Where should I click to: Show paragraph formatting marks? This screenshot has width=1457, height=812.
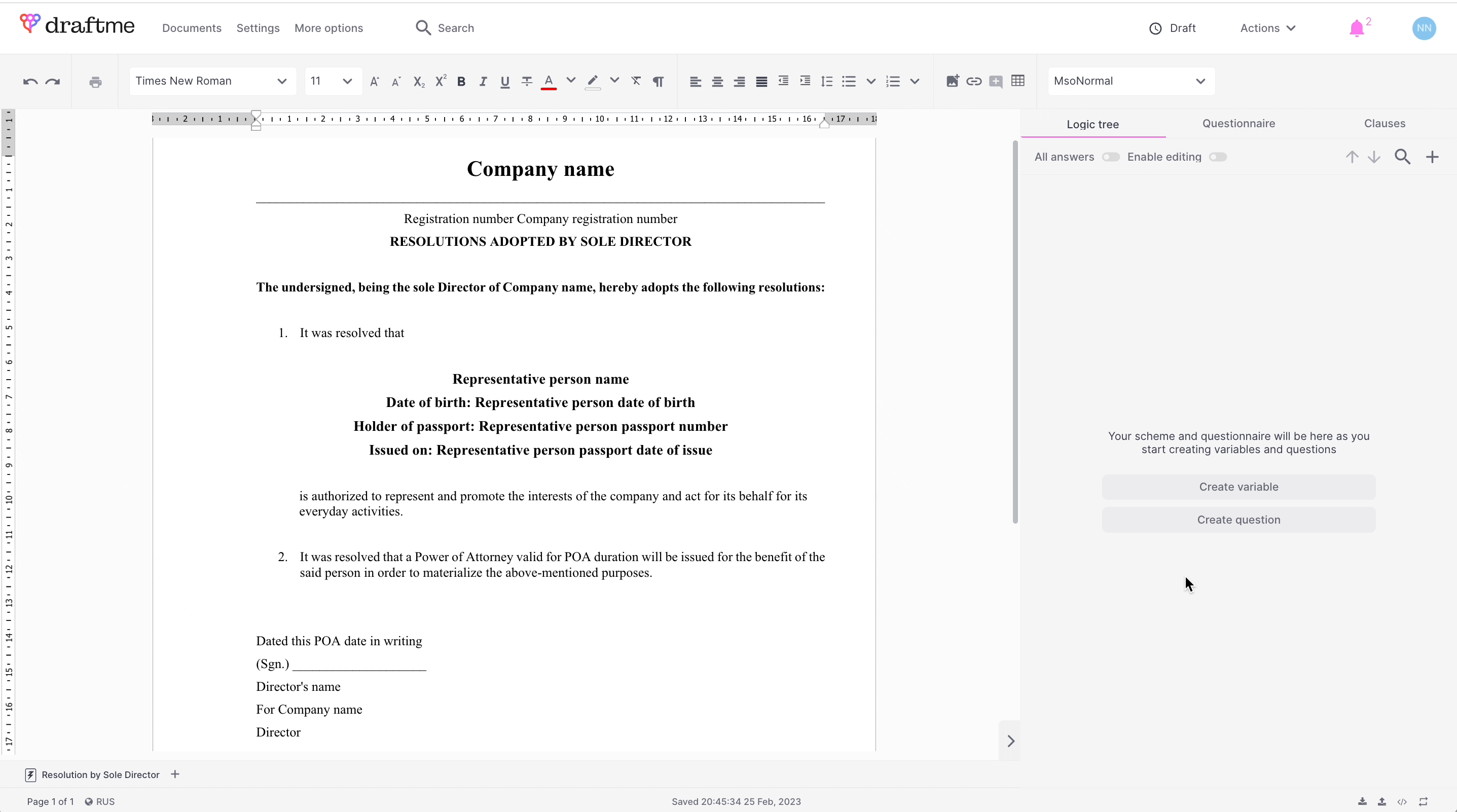pos(658,82)
